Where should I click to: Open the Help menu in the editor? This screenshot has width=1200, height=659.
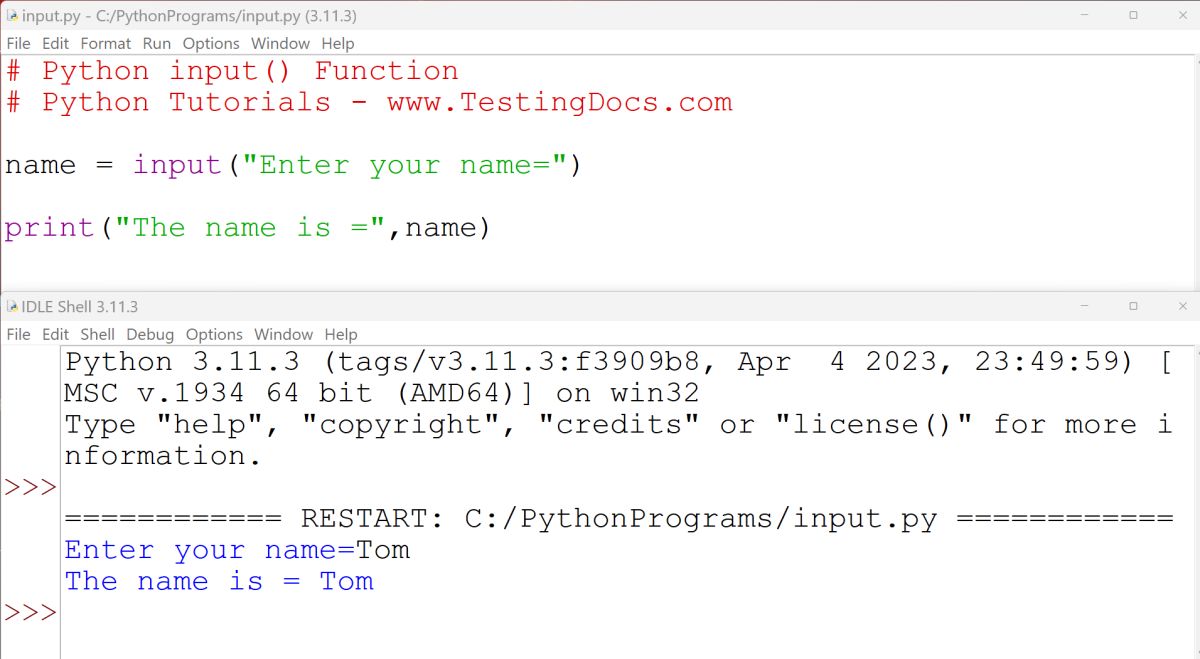pyautogui.click(x=337, y=43)
